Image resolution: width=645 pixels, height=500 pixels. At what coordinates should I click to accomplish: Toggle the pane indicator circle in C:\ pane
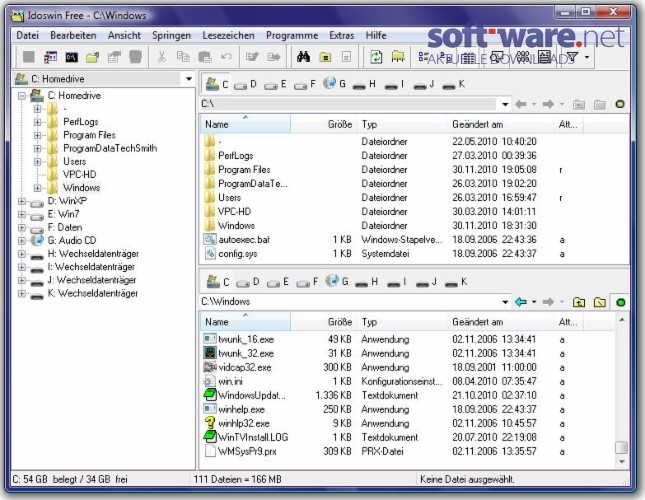[x=620, y=104]
